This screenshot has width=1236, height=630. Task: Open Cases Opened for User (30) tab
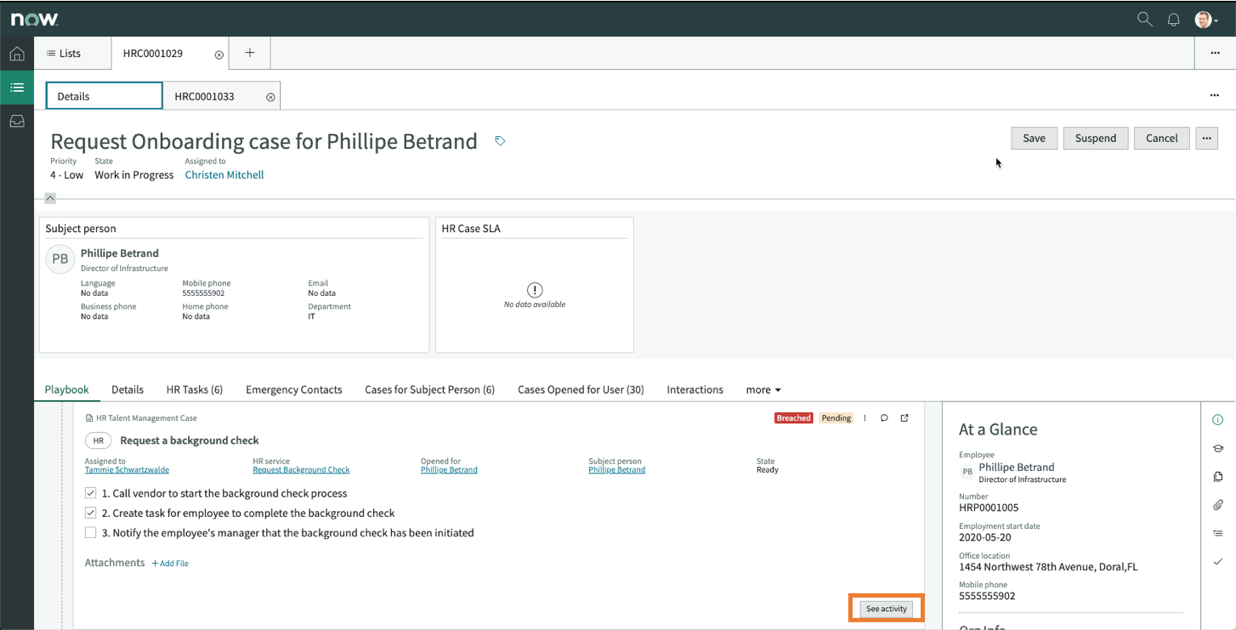point(581,390)
